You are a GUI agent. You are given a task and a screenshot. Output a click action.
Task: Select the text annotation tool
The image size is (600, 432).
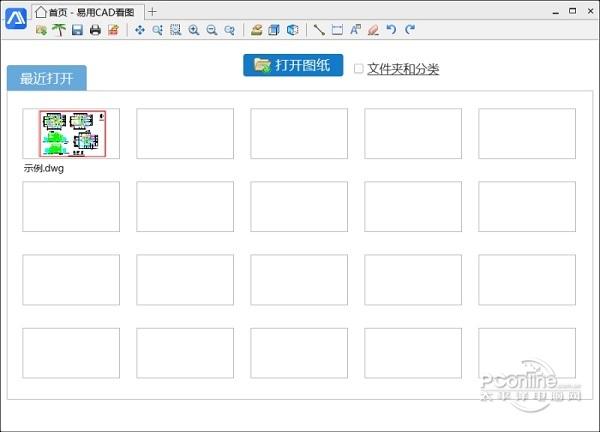pyautogui.click(x=355, y=30)
